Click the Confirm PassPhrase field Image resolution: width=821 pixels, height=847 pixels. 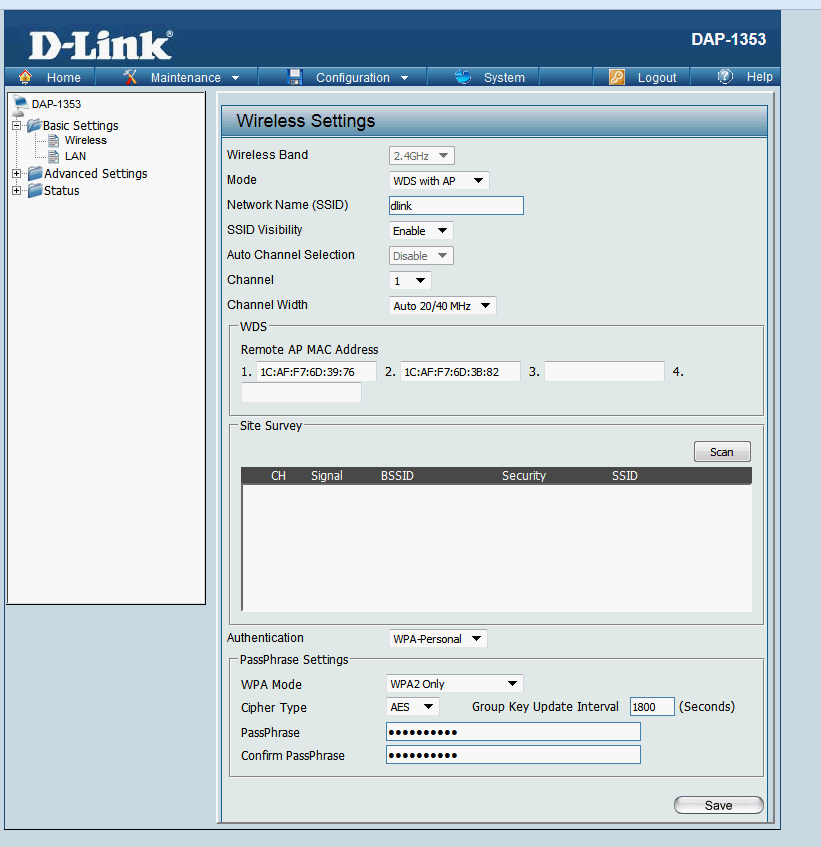pos(513,755)
